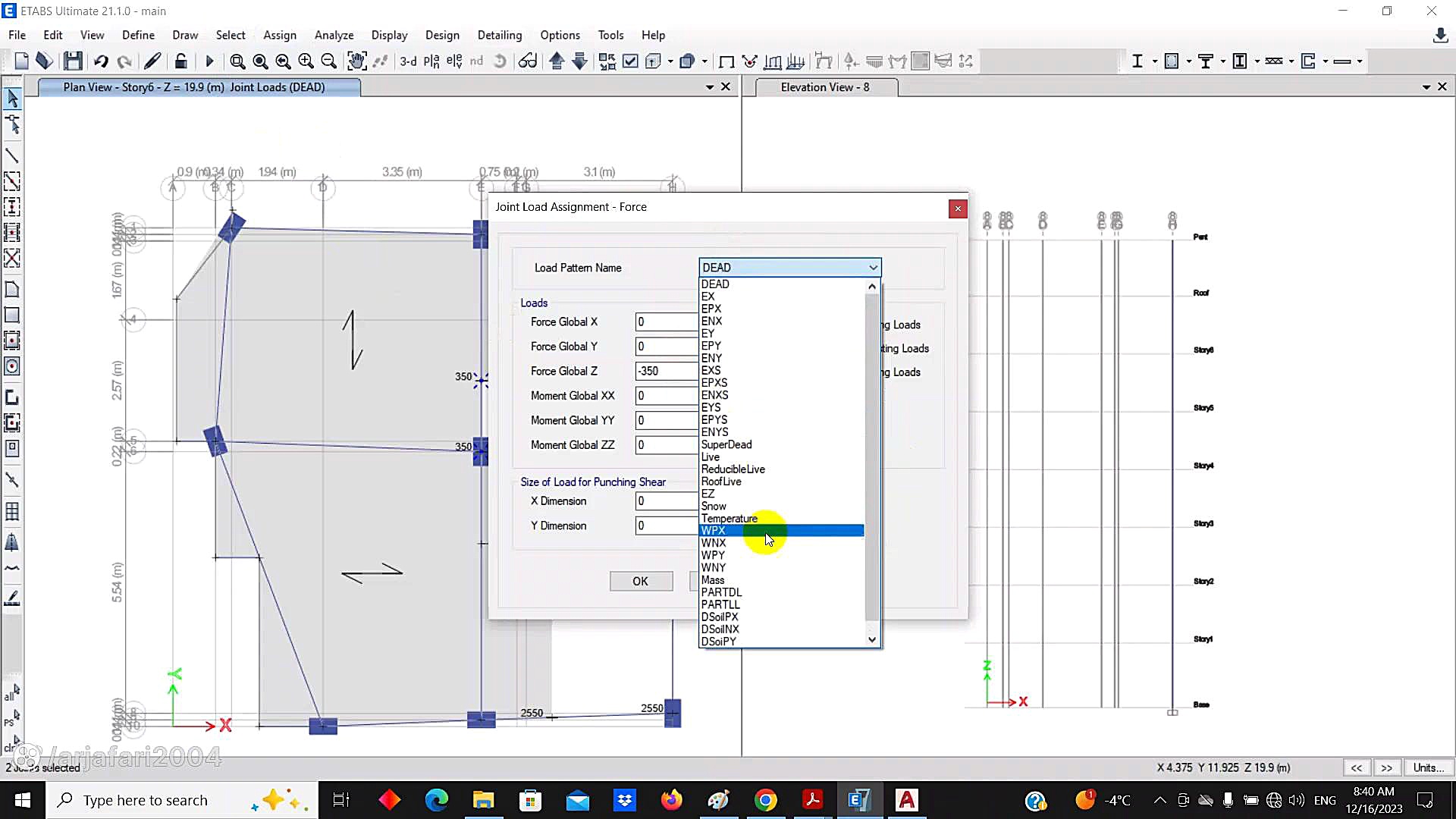Click the >> button in status bar

click(1387, 767)
